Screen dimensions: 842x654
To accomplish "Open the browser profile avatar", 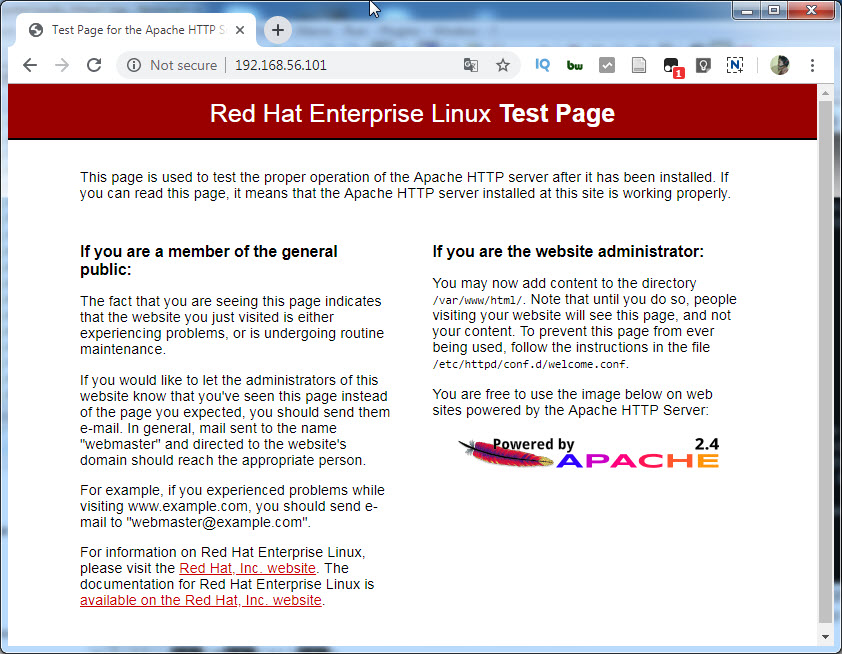I will click(780, 64).
